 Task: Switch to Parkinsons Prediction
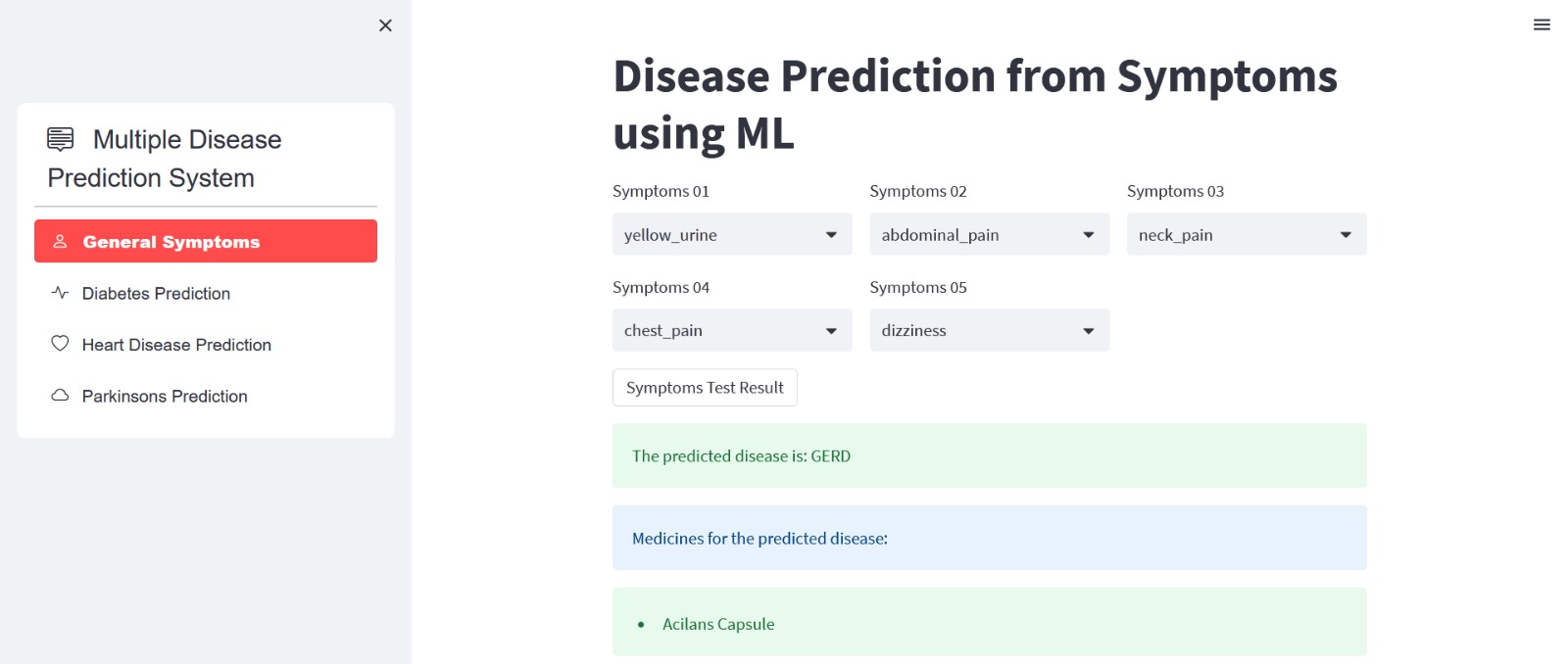(x=165, y=397)
